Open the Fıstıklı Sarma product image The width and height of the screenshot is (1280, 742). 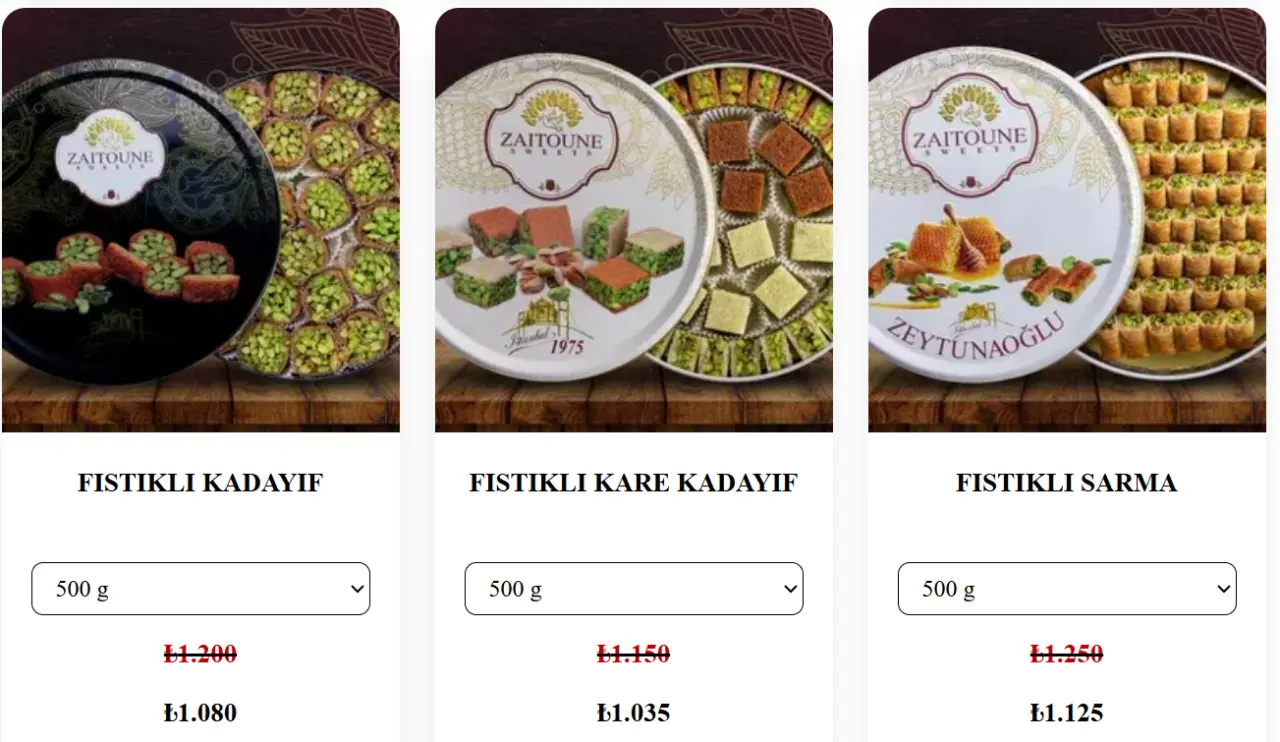click(1067, 220)
